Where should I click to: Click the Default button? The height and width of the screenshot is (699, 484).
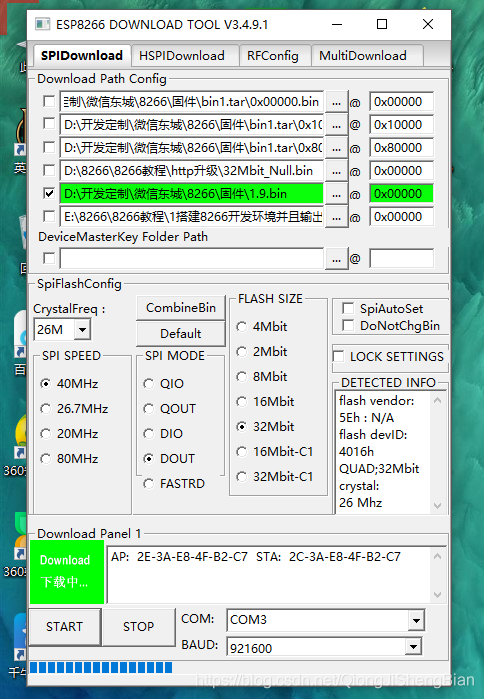tap(180, 333)
